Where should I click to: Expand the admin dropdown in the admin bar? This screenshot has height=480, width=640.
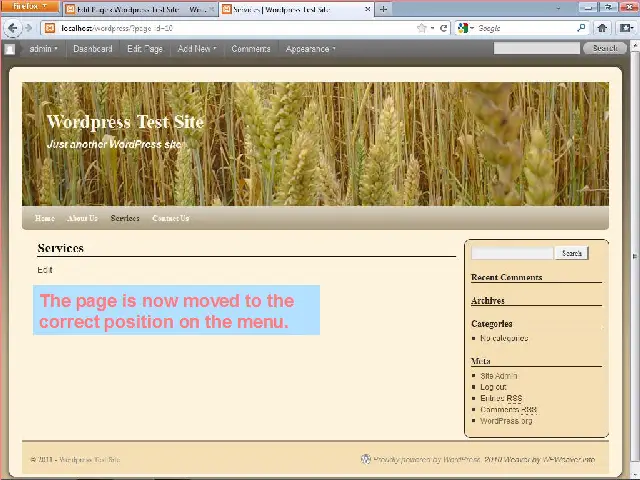coord(56,49)
